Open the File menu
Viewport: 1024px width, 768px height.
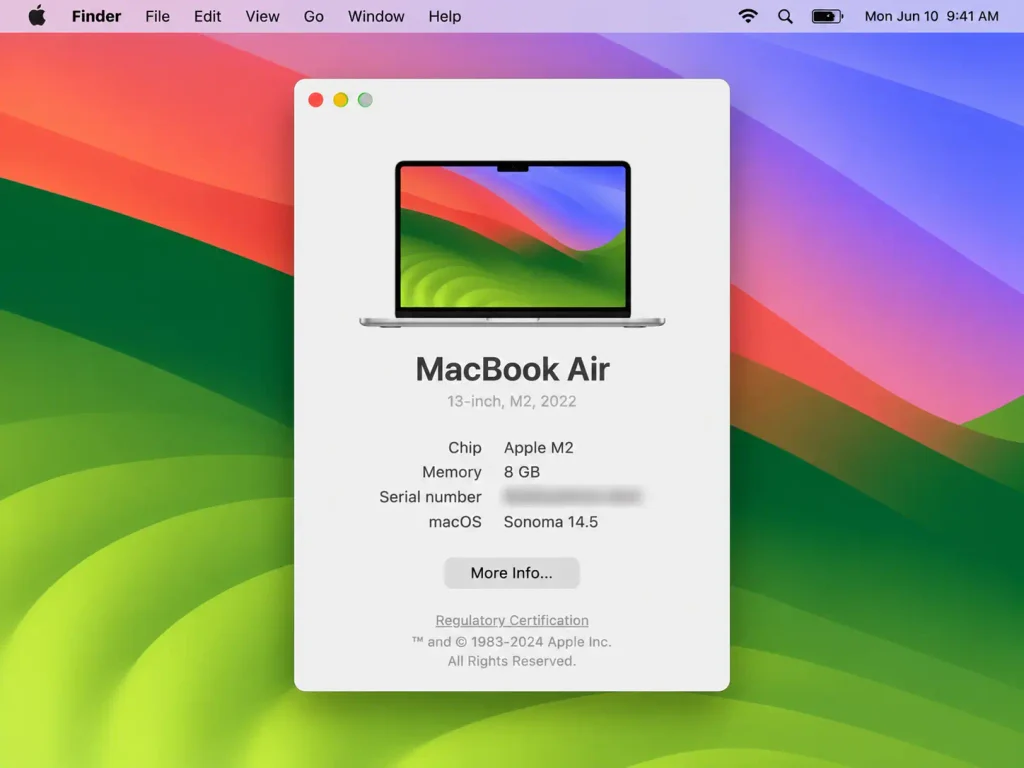157,16
